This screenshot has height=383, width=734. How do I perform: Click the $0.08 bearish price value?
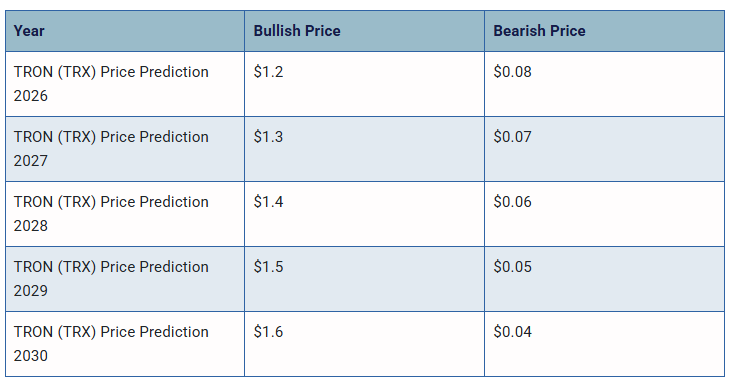pyautogui.click(x=513, y=72)
